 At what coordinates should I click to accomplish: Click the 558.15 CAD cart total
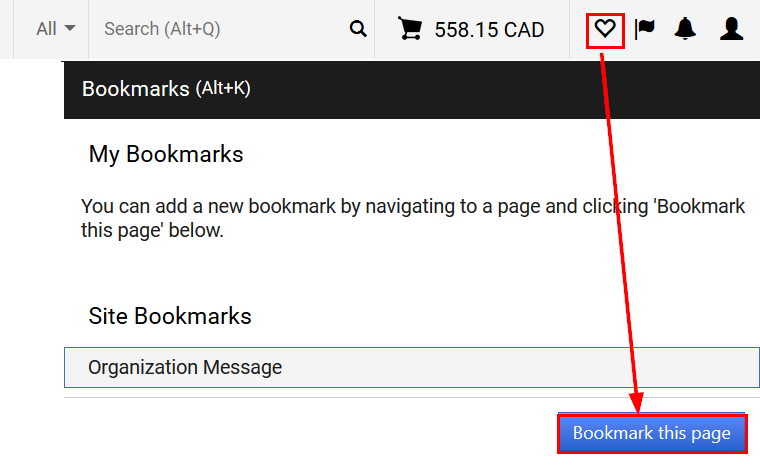(x=489, y=30)
